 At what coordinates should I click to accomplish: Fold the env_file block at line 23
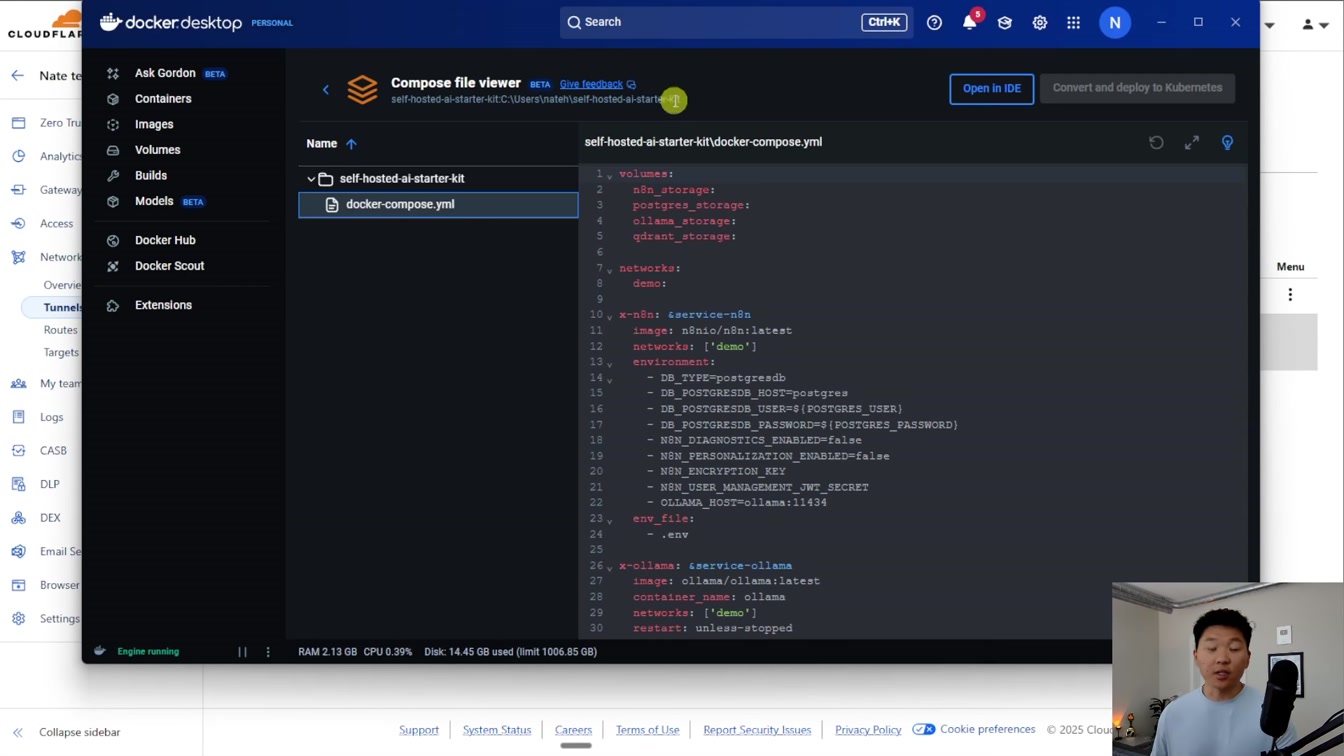click(x=609, y=521)
